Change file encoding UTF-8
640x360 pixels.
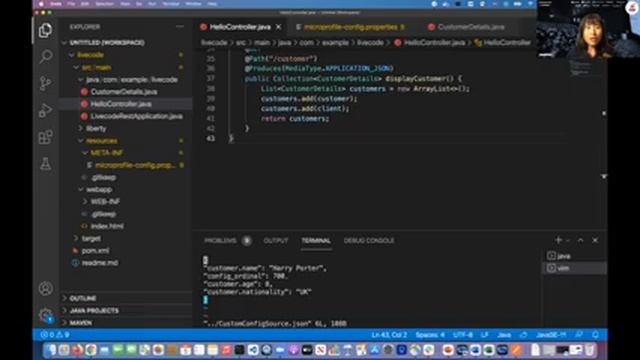463,335
